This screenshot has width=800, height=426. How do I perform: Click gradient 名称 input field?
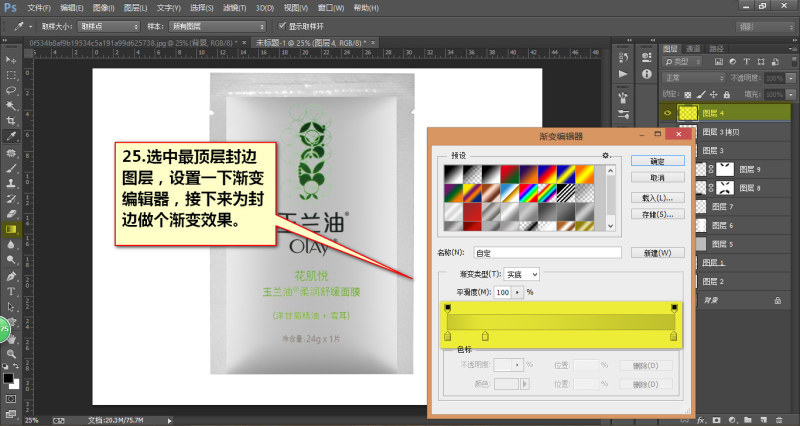click(547, 253)
